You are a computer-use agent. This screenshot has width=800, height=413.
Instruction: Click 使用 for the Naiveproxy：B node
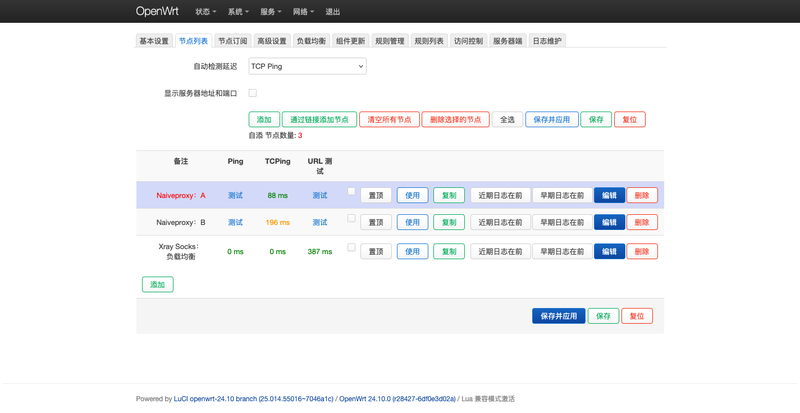(412, 223)
